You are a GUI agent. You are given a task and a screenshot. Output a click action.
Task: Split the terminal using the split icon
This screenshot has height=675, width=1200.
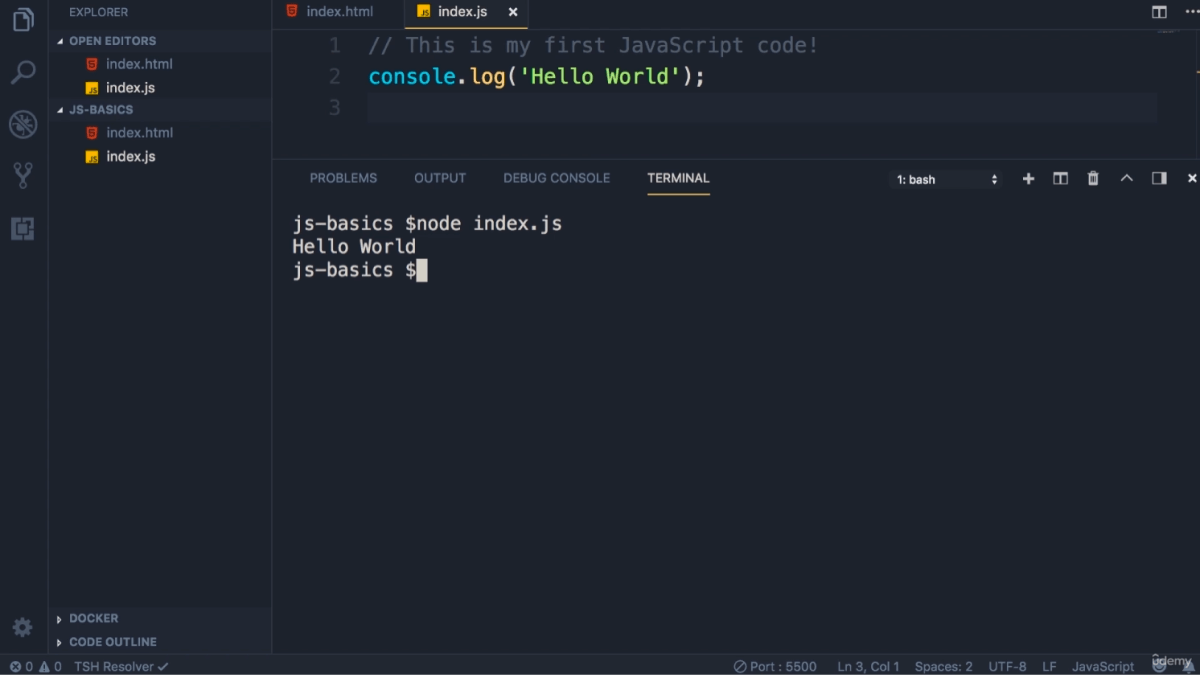tap(1060, 178)
